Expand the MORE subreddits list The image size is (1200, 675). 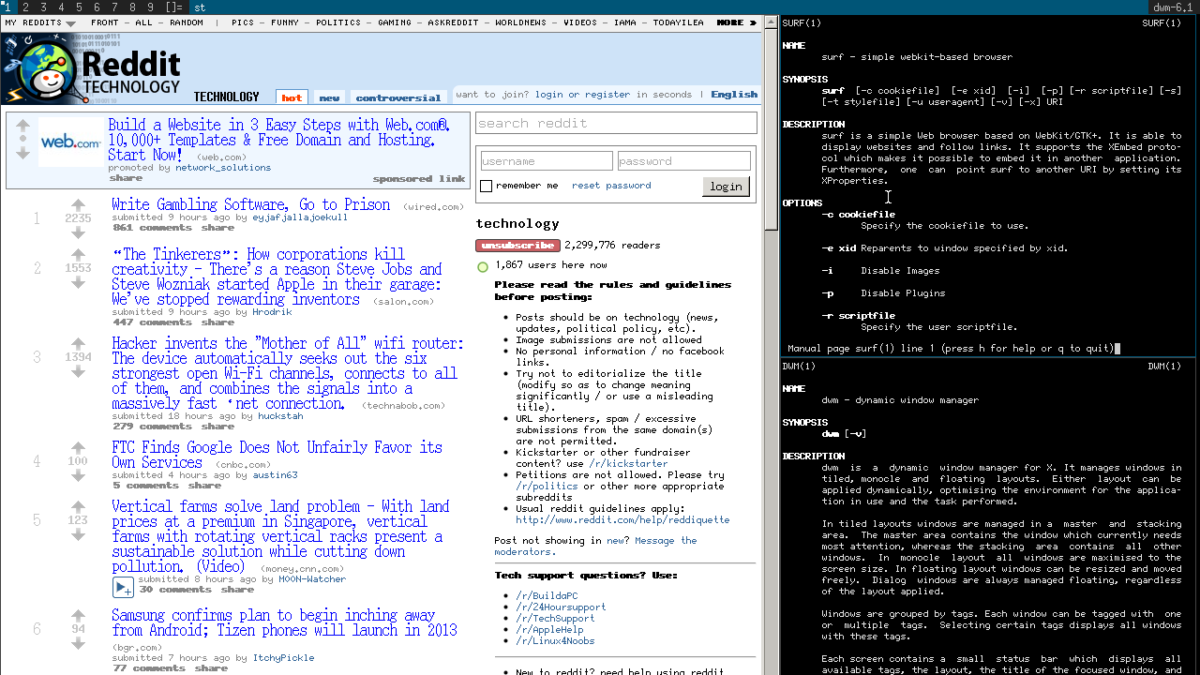tap(736, 22)
